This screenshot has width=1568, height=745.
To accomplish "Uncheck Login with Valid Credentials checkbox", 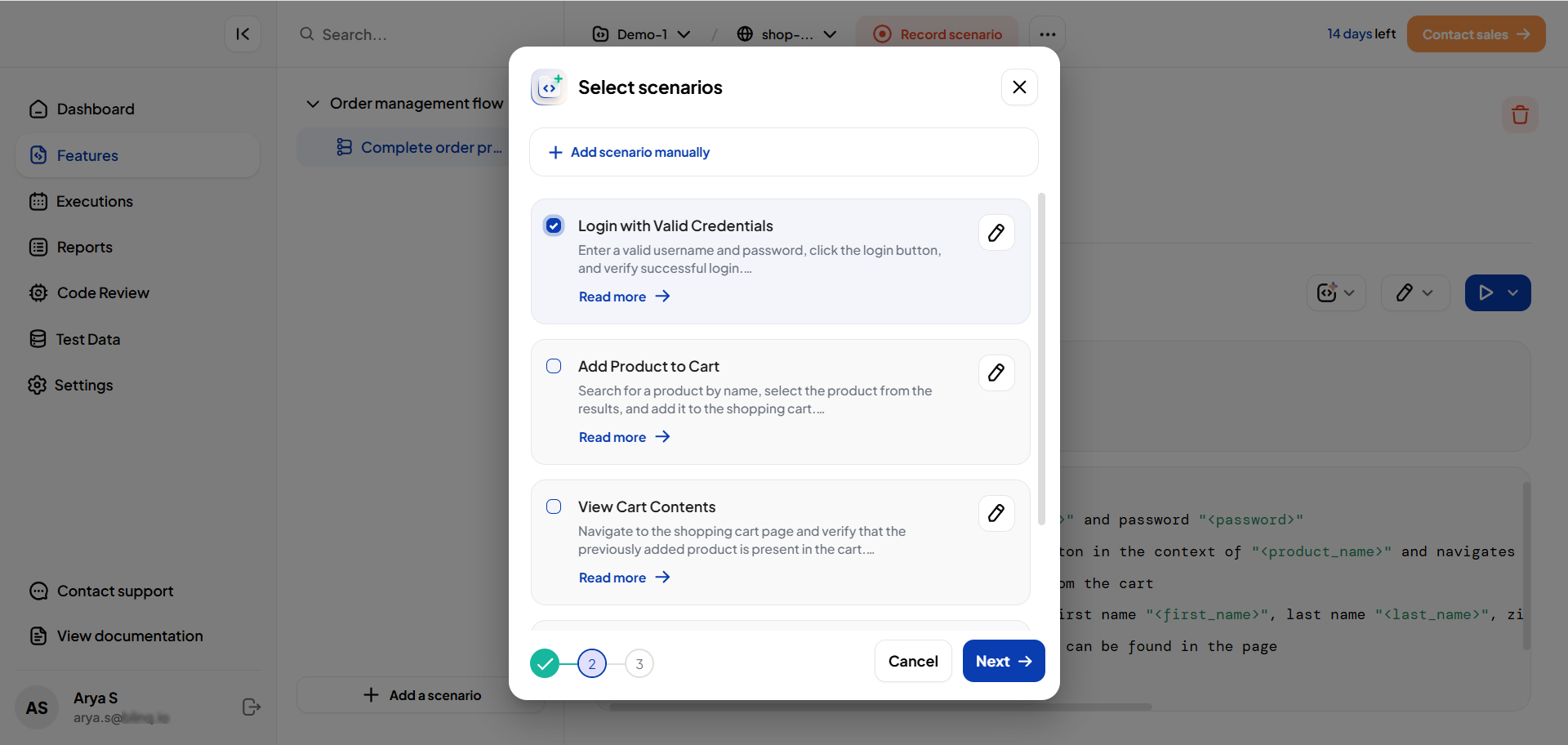I will point(554,226).
